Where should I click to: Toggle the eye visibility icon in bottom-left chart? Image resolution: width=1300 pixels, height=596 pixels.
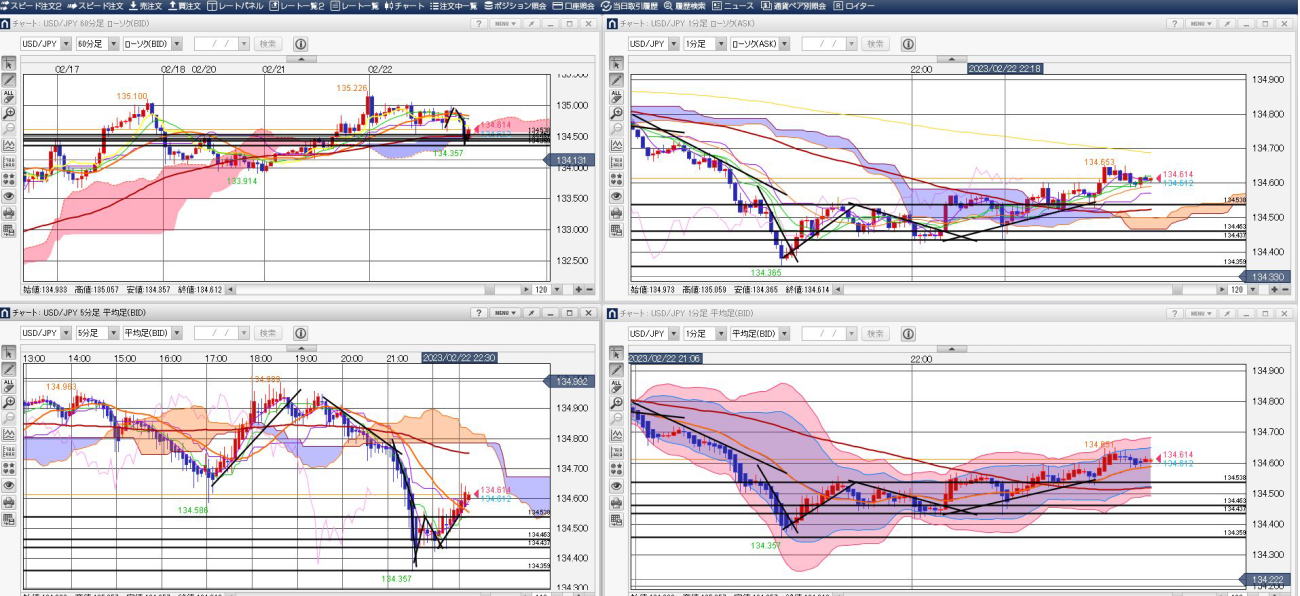pyautogui.click(x=9, y=485)
